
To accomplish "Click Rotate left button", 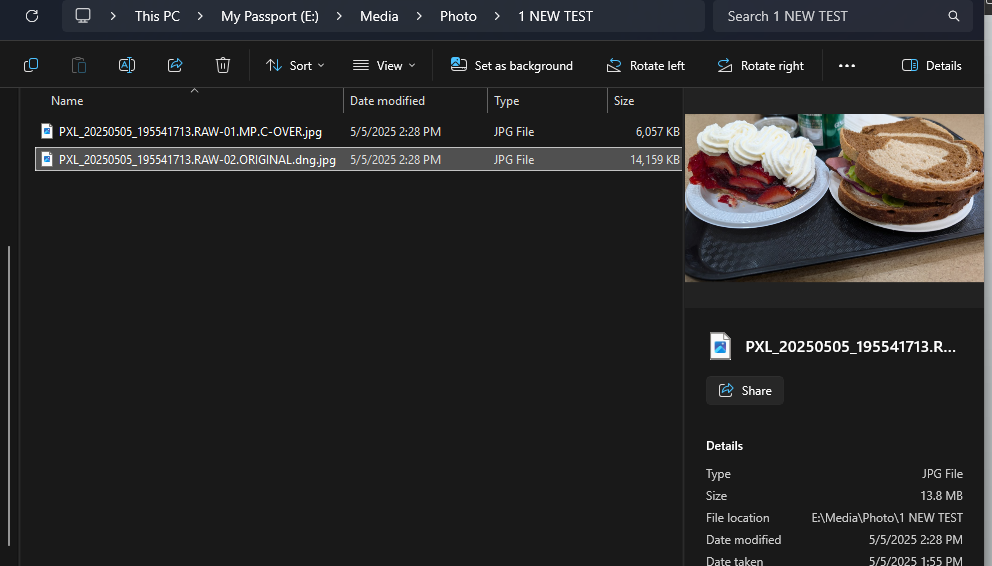I will click(x=645, y=65).
